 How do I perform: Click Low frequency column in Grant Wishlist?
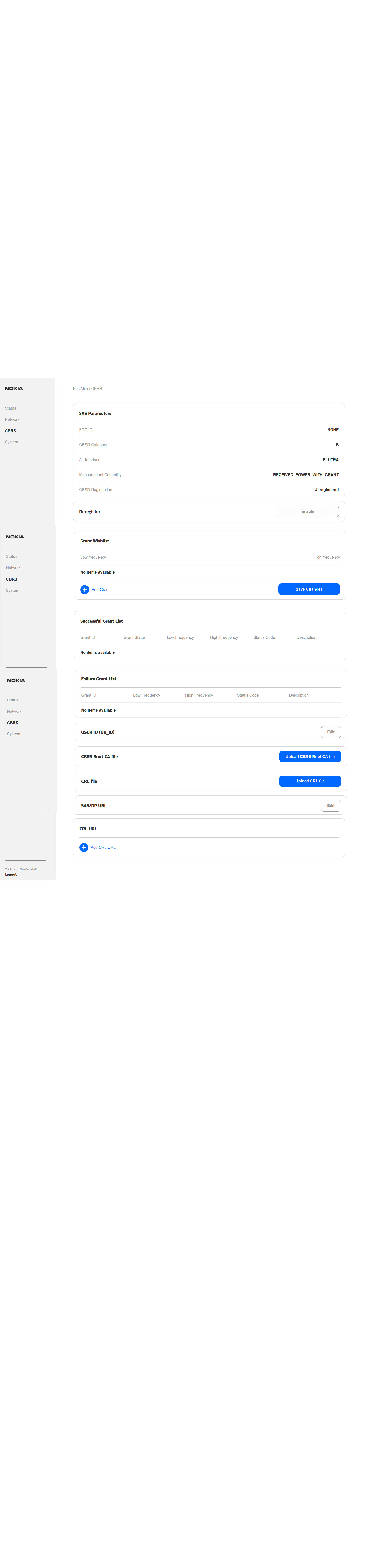(93, 557)
